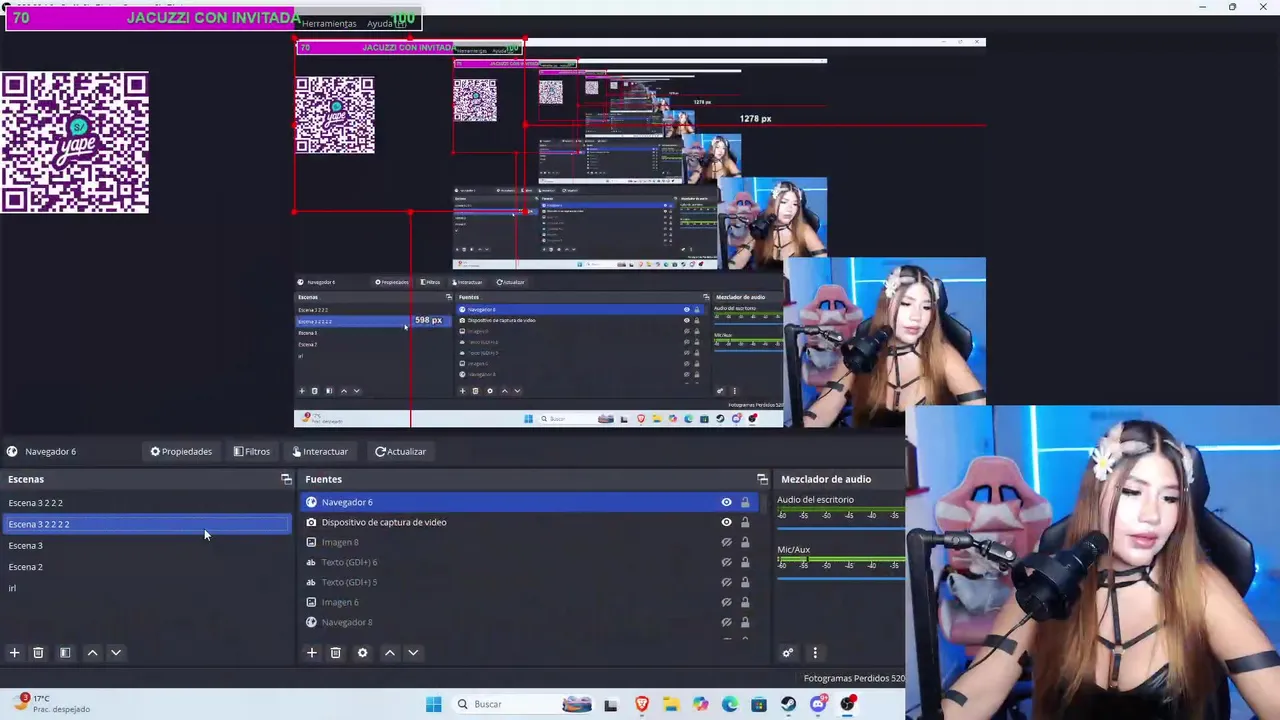The height and width of the screenshot is (720, 1280).
Task: Toggle lock on Texto (GDI+) 5 source
Action: point(745,582)
